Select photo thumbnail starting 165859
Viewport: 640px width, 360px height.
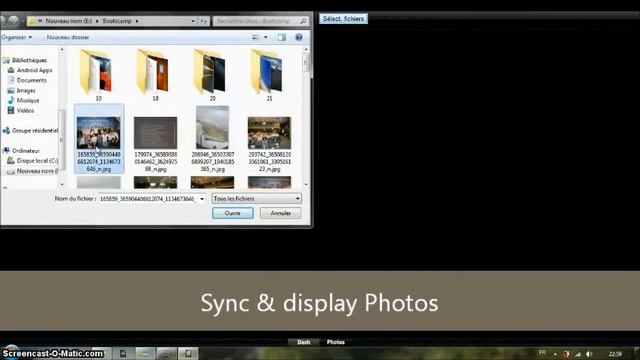(x=99, y=139)
